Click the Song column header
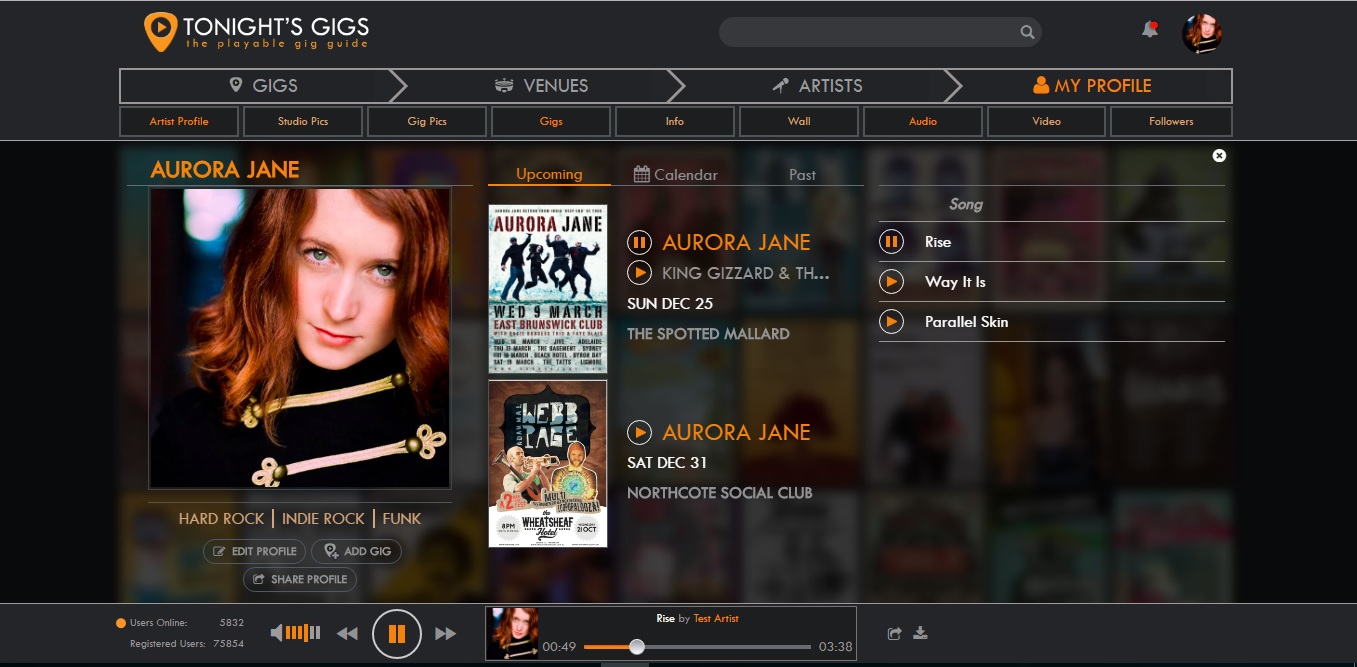 966,204
